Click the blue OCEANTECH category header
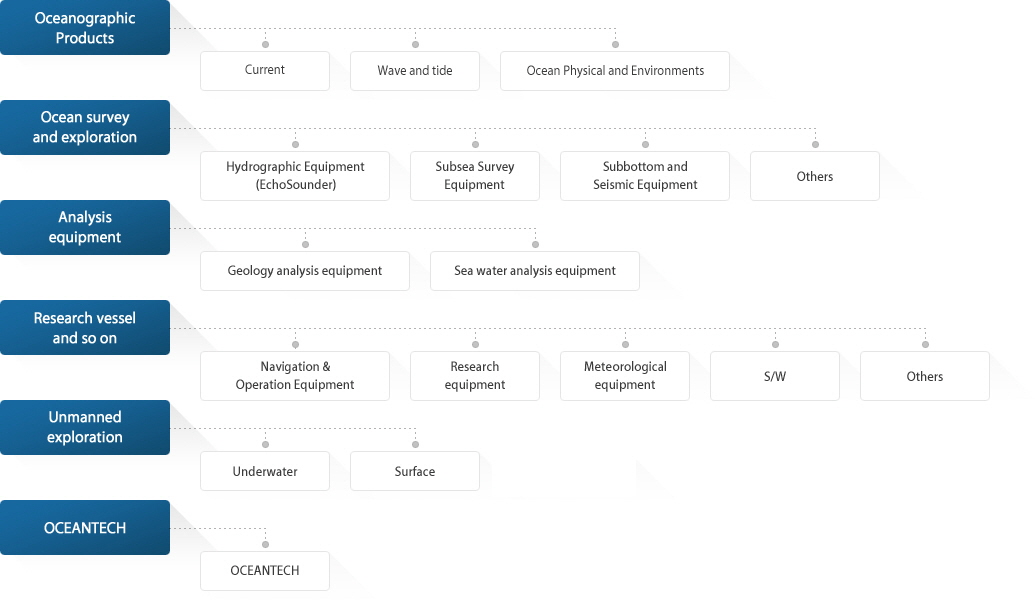 coord(85,527)
